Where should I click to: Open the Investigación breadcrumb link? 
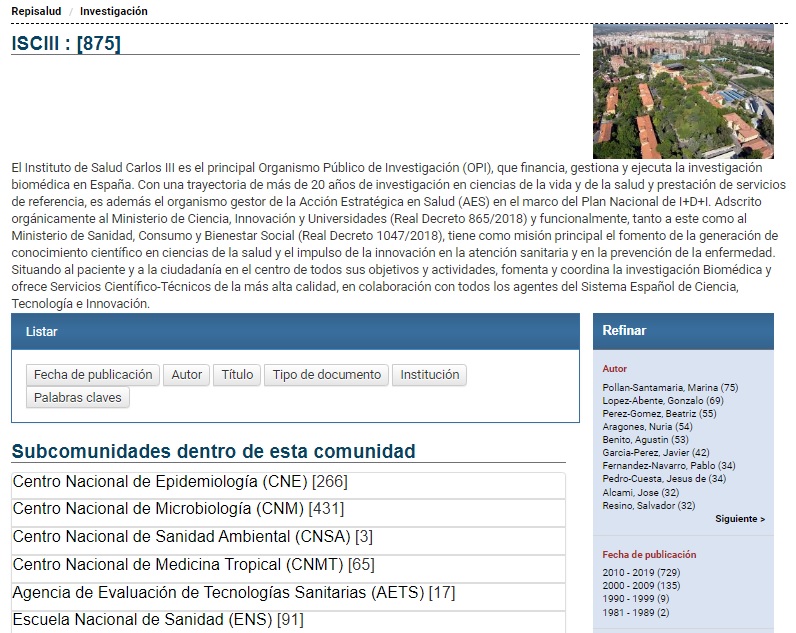click(113, 11)
